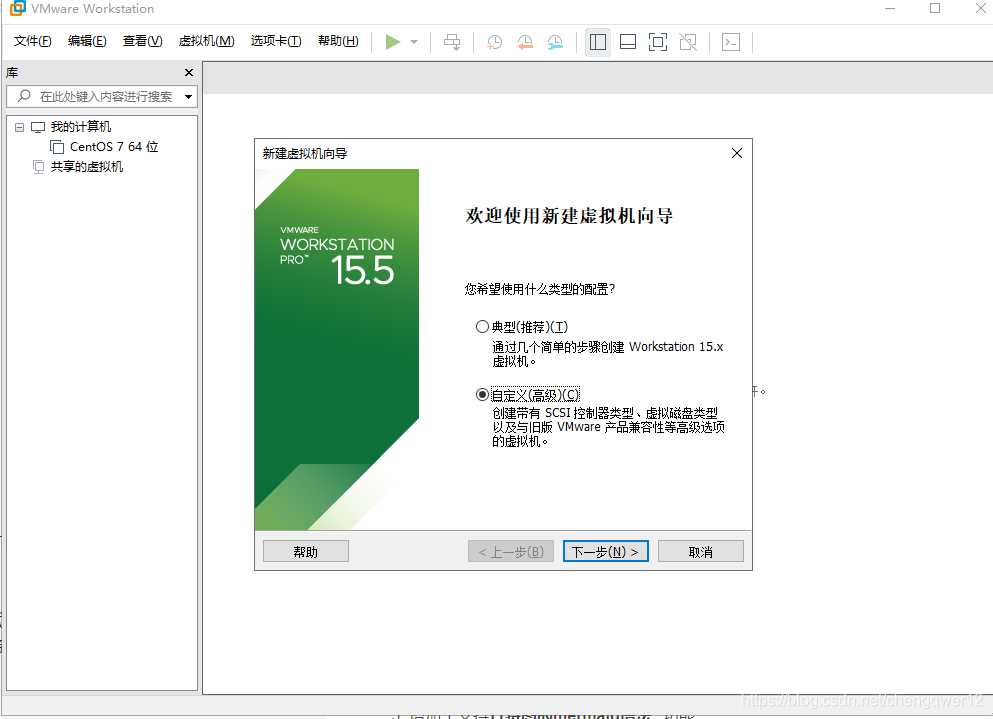Open the Snapshot Manager icon
This screenshot has height=719, width=993.
pos(554,42)
